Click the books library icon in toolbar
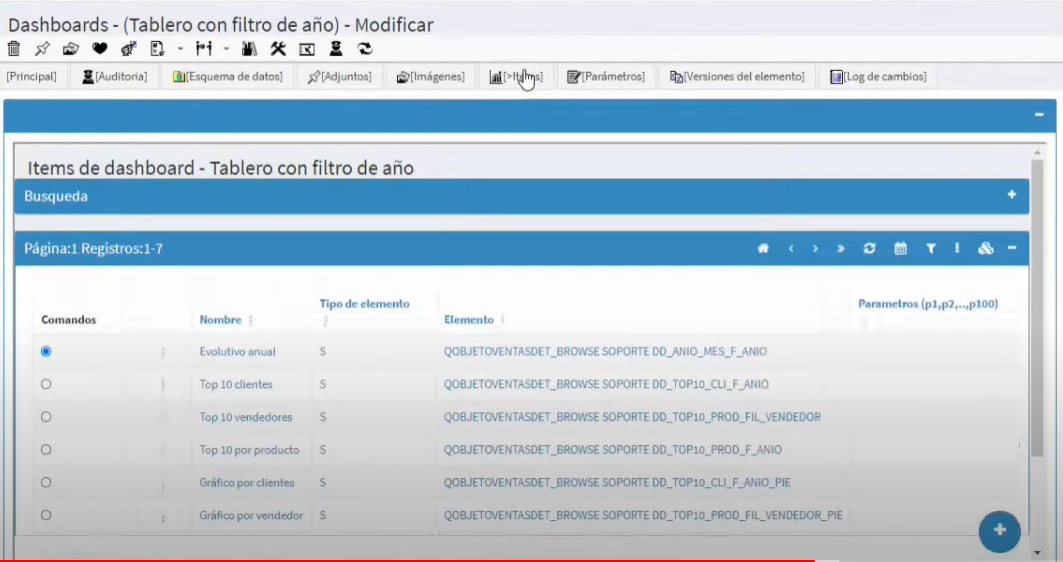Screen dimensions: 1063x562 click(x=249, y=49)
